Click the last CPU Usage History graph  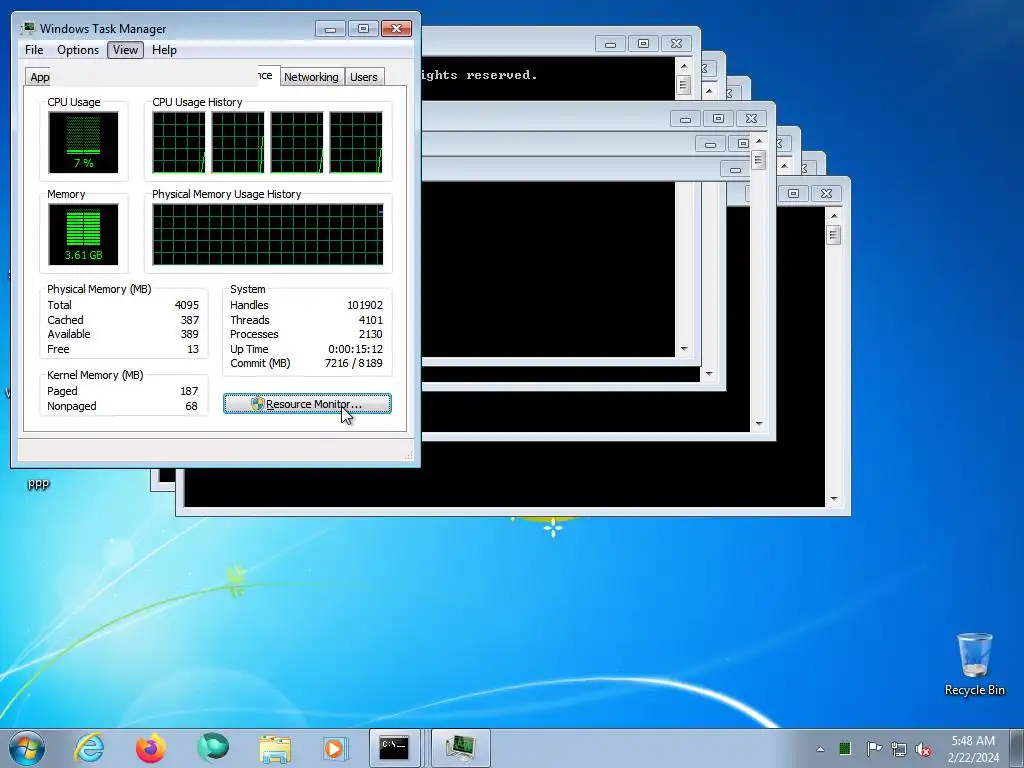(x=356, y=142)
